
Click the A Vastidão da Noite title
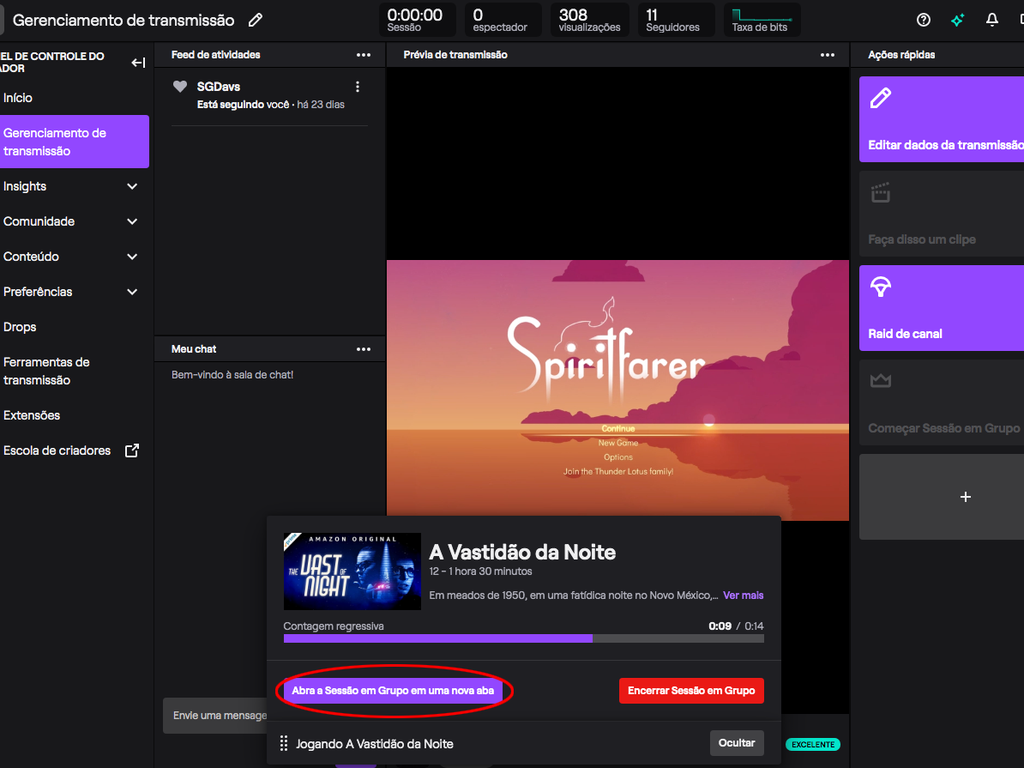[x=522, y=552]
